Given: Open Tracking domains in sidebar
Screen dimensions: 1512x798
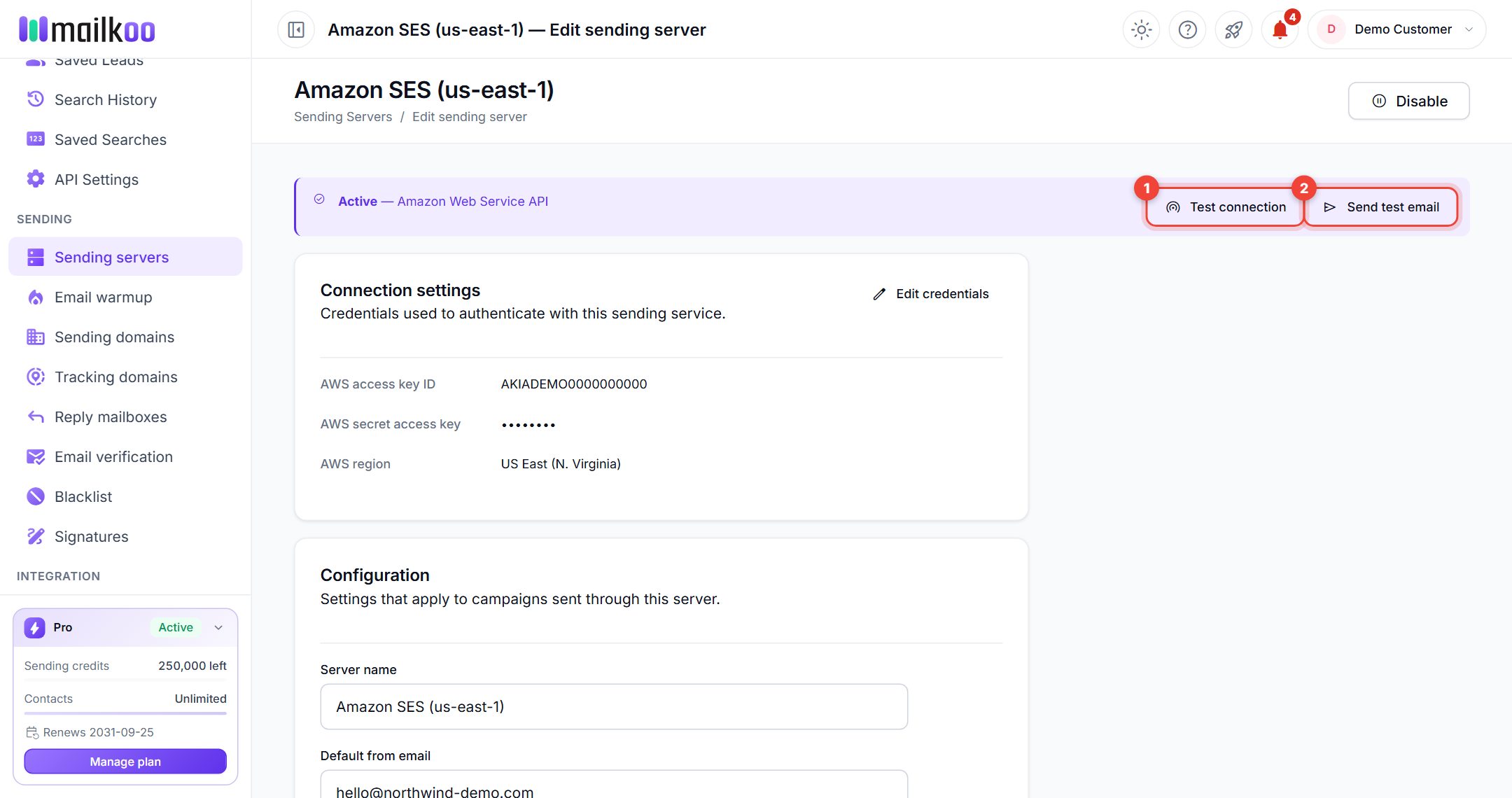Looking at the screenshot, I should pos(125,377).
